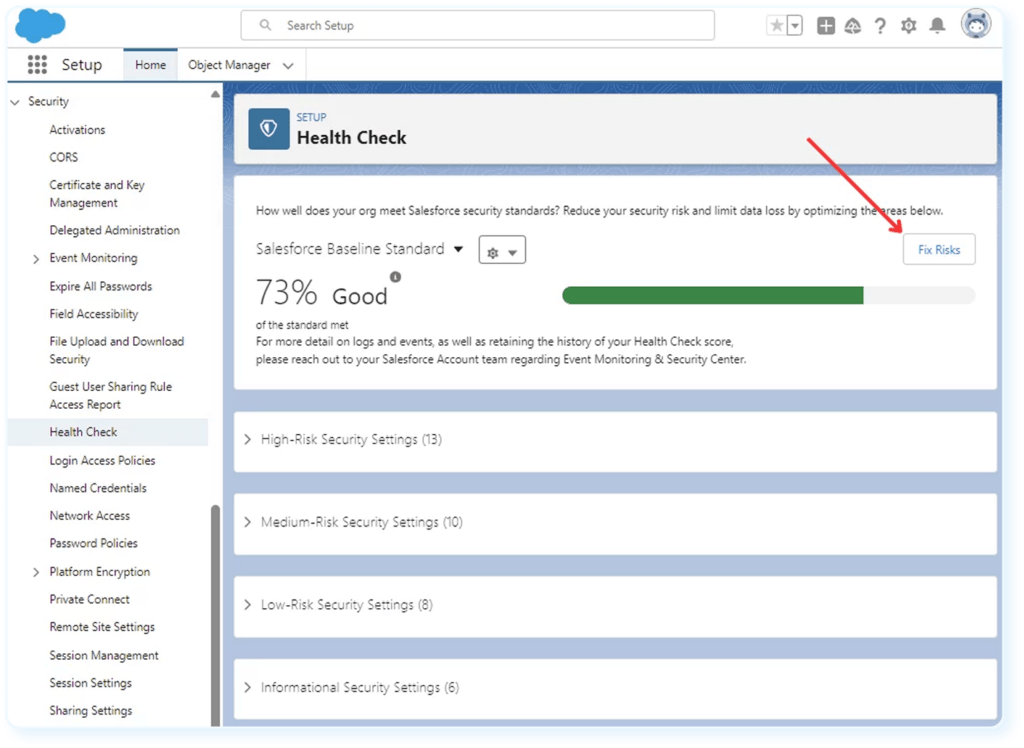Click the sidebar scroll up arrow
This screenshot has height=748, width=1024.
pyautogui.click(x=215, y=94)
